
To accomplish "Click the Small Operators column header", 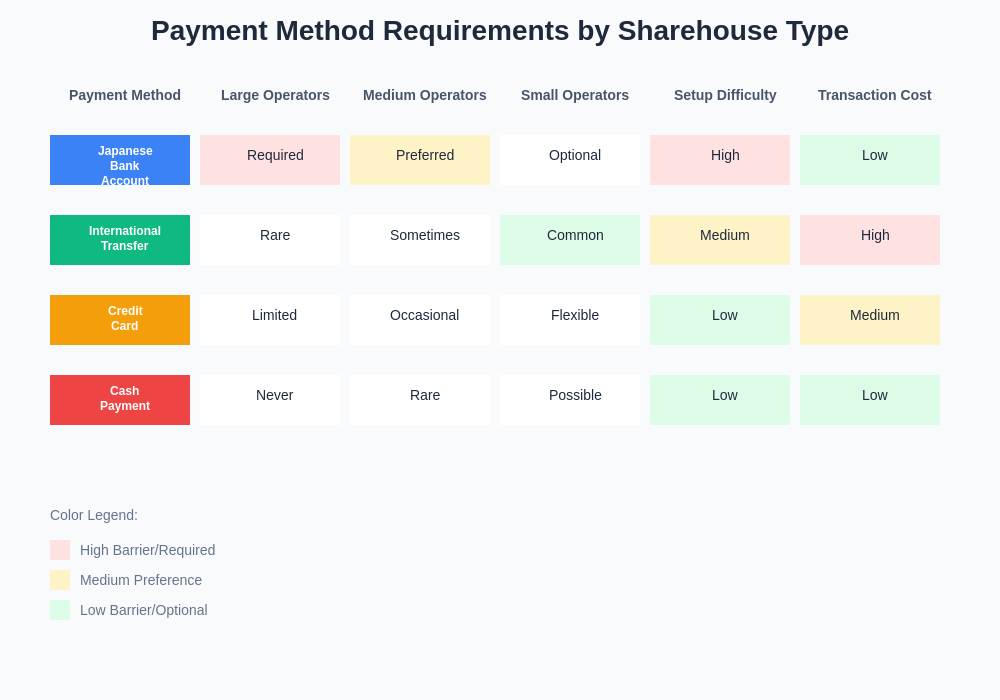I will pyautogui.click(x=575, y=95).
